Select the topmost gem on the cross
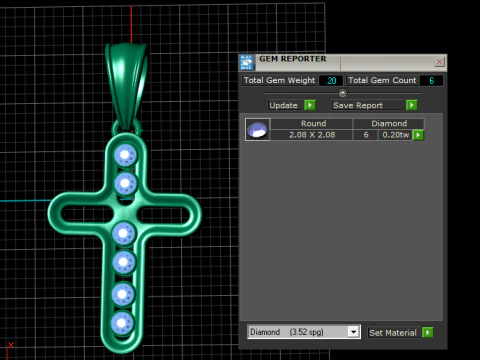Screen dimensions: 480x360 click(125, 155)
